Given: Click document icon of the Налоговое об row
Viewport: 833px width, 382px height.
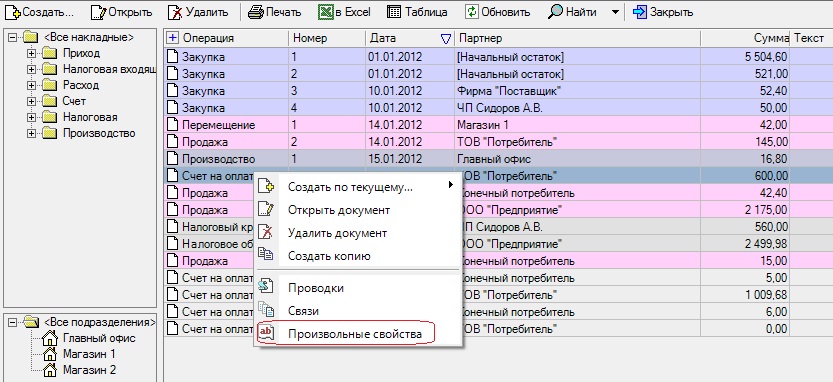Looking at the screenshot, I should point(172,244).
